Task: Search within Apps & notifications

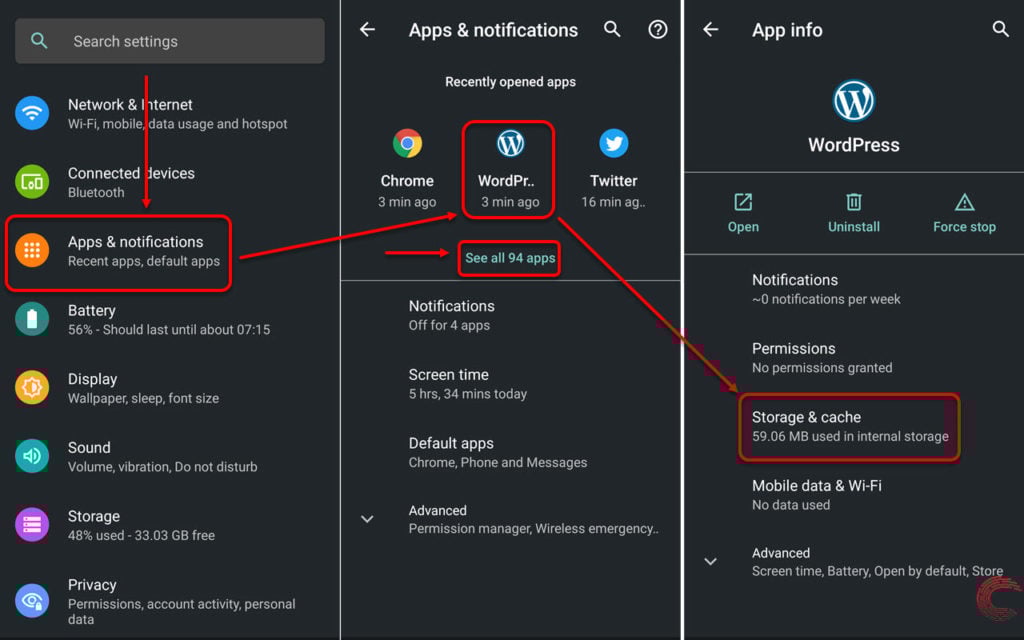Action: pos(612,29)
